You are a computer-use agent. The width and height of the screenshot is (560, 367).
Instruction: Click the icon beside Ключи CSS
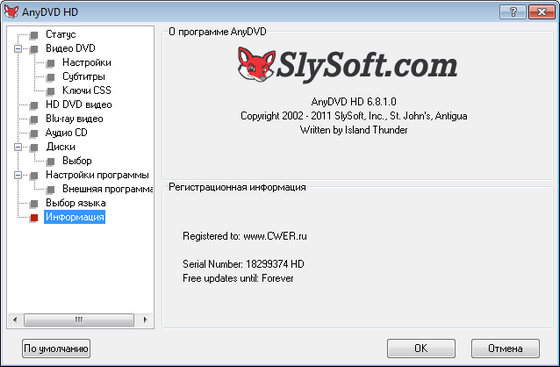pyautogui.click(x=50, y=91)
